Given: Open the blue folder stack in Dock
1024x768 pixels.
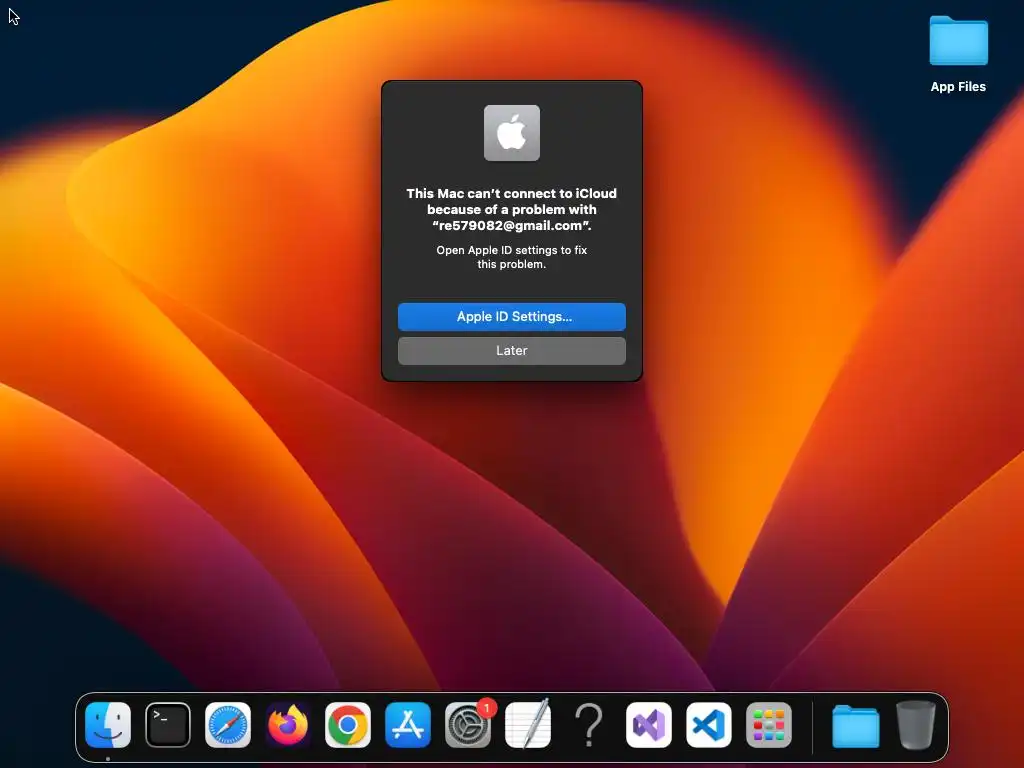Looking at the screenshot, I should pos(856,726).
